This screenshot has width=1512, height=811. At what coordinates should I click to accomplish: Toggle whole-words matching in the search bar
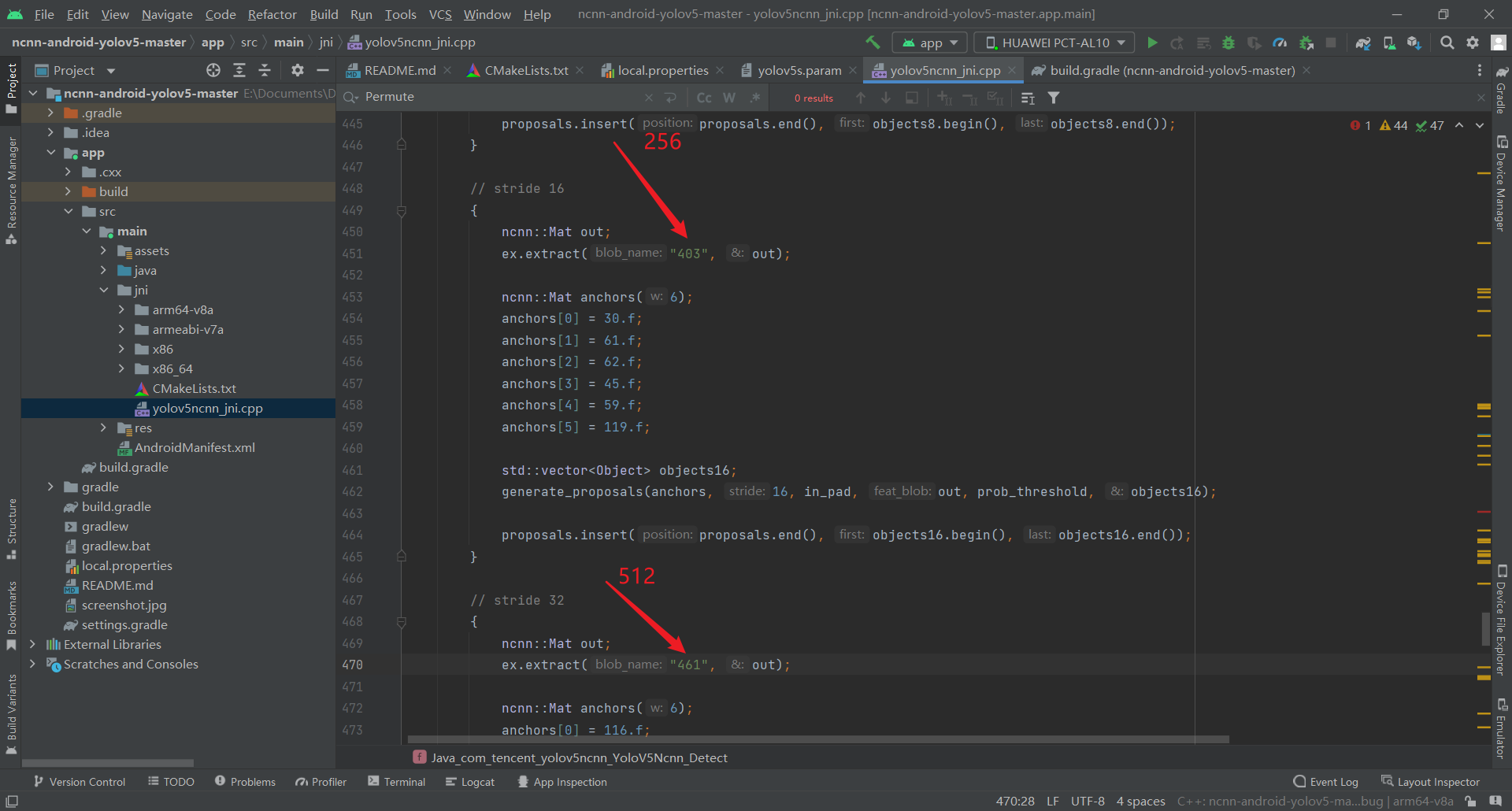click(728, 97)
